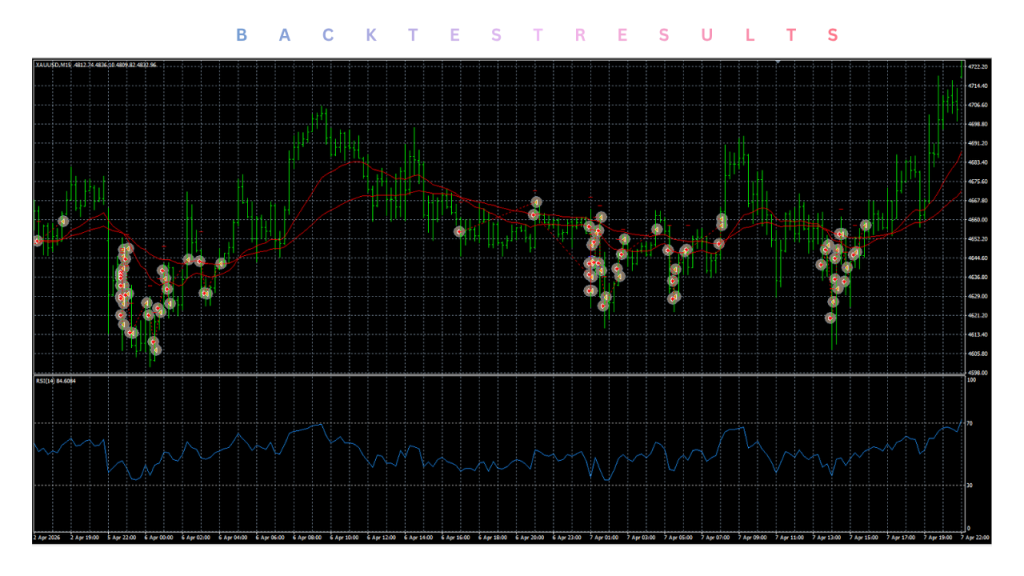Click the 6 Apr 18:00 time label
Image resolution: width=1024 pixels, height=576 pixels.
coord(493,537)
